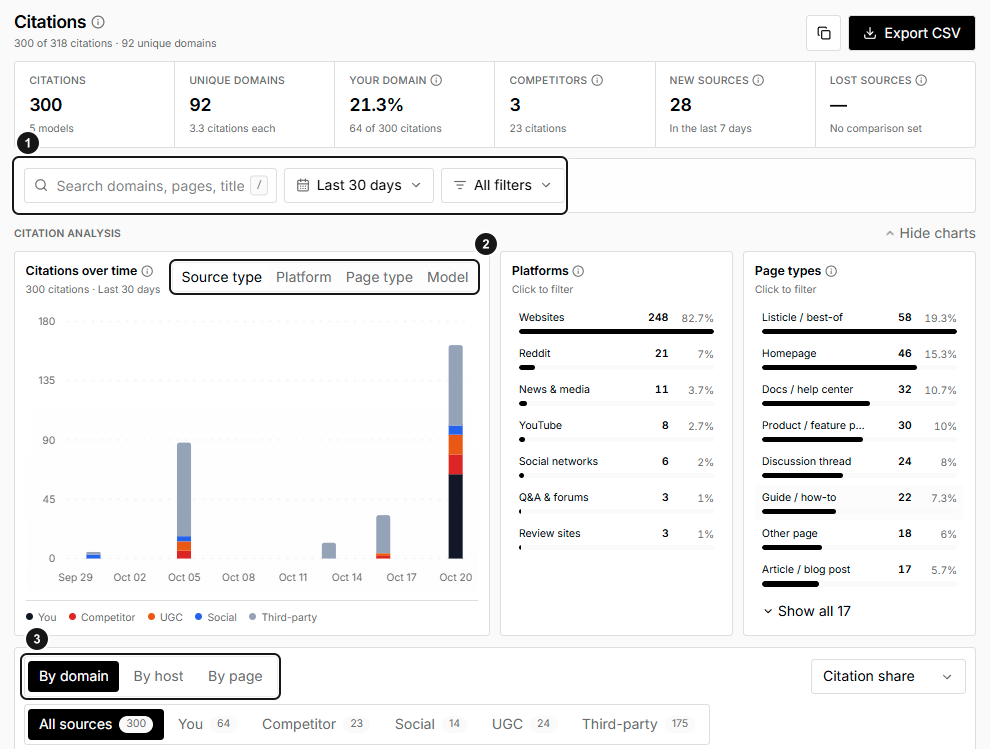The height and width of the screenshot is (749, 990).
Task: Filter by Listicle / best-of page type
Action: coord(859,322)
